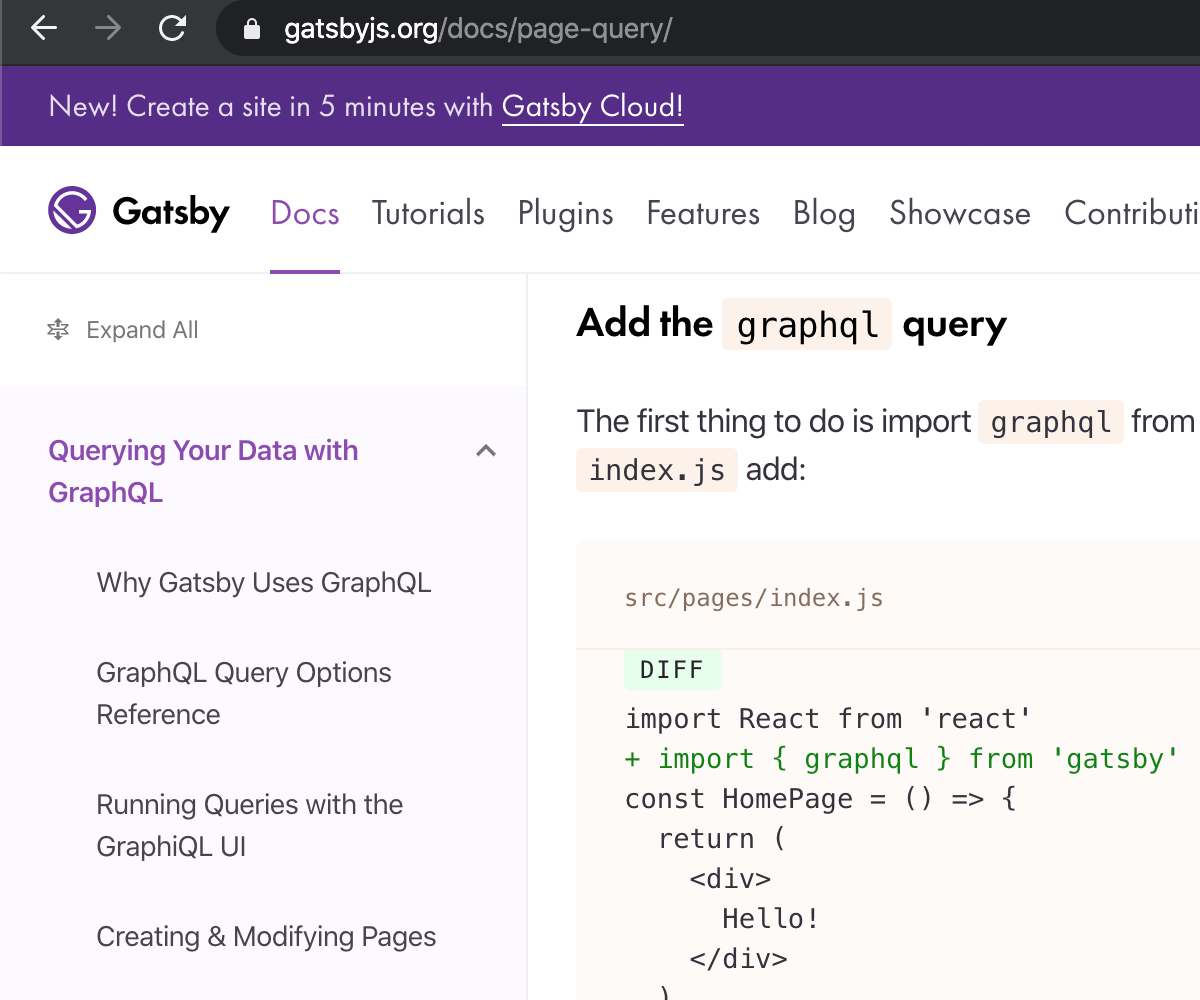The image size is (1200, 1000).
Task: Open the Showcase nav item
Action: (960, 213)
